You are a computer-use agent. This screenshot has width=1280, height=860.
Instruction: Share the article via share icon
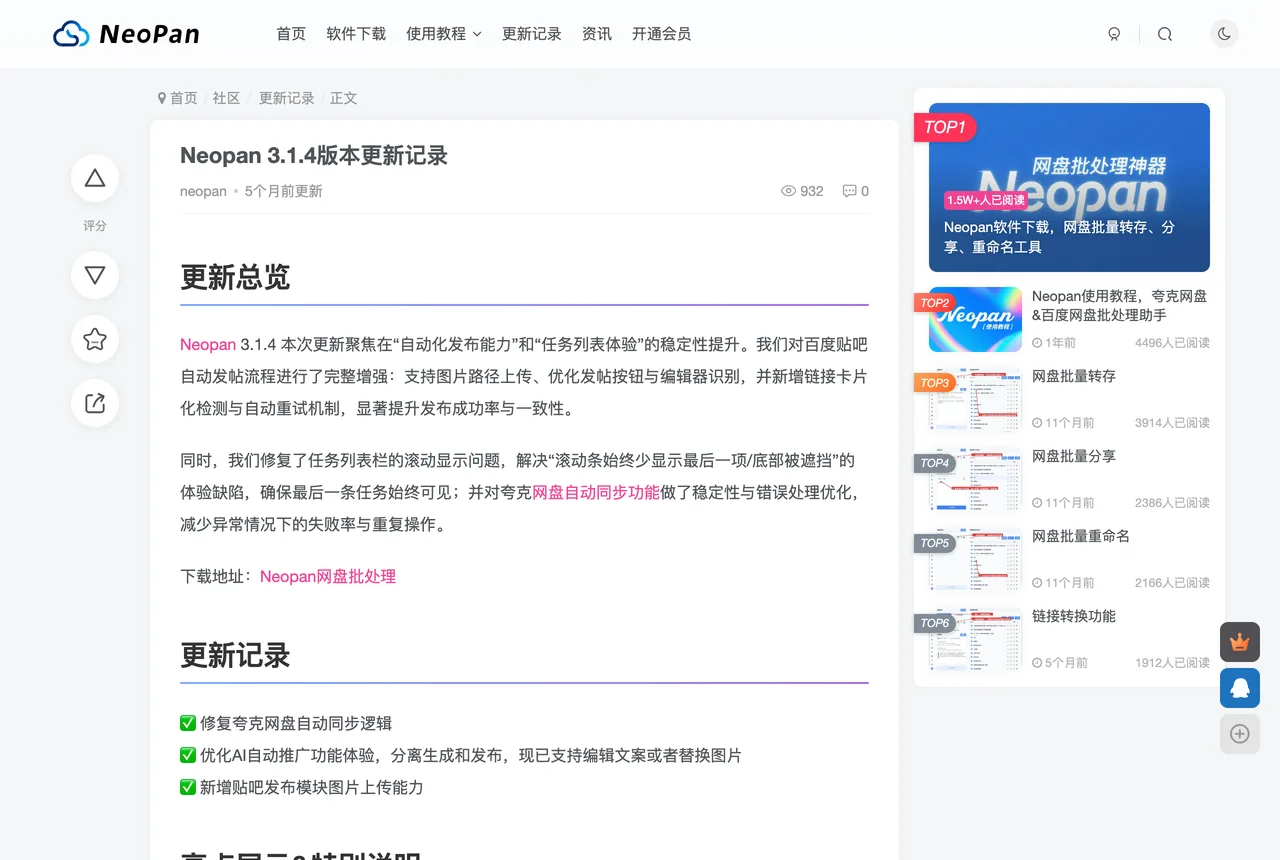point(95,403)
